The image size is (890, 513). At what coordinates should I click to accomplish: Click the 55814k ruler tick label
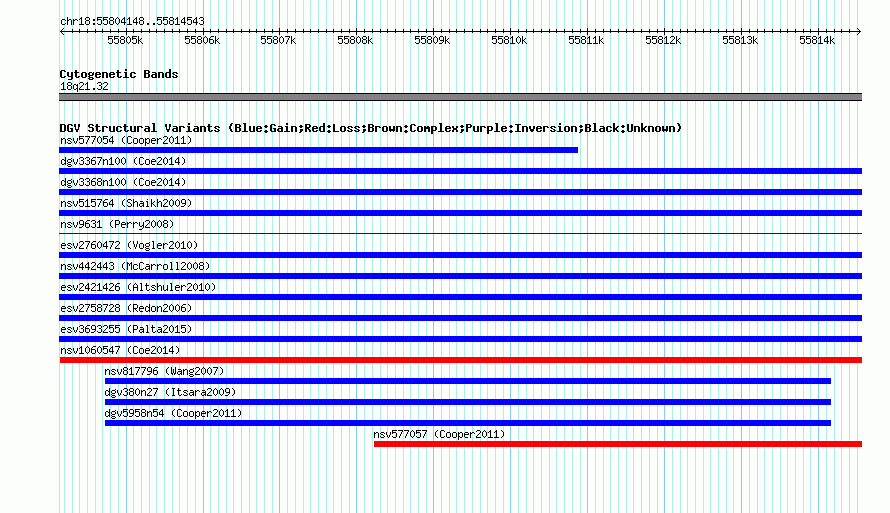point(817,40)
